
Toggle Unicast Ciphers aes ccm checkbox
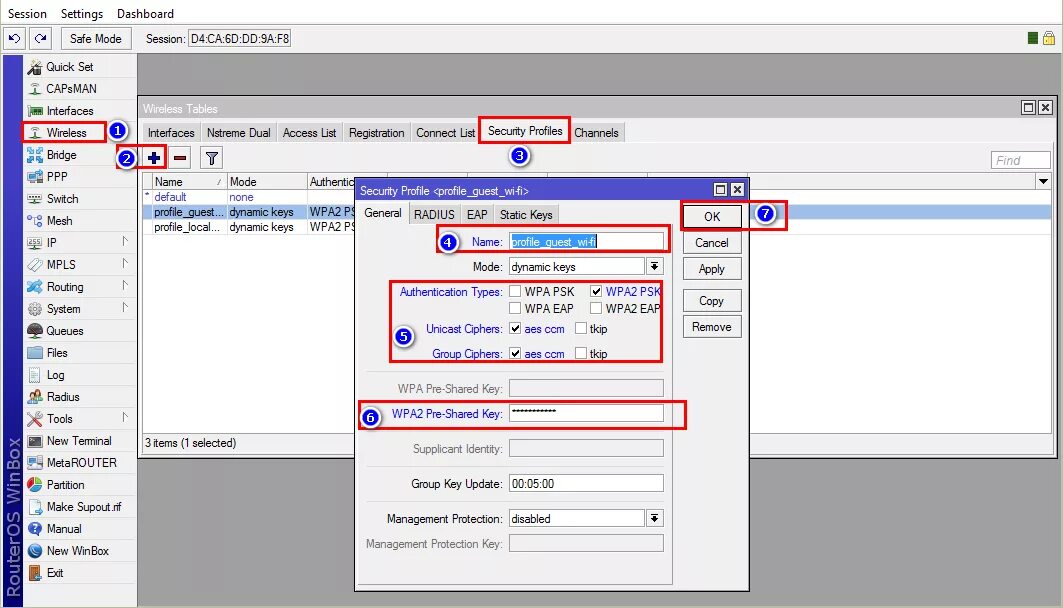pyautogui.click(x=515, y=329)
